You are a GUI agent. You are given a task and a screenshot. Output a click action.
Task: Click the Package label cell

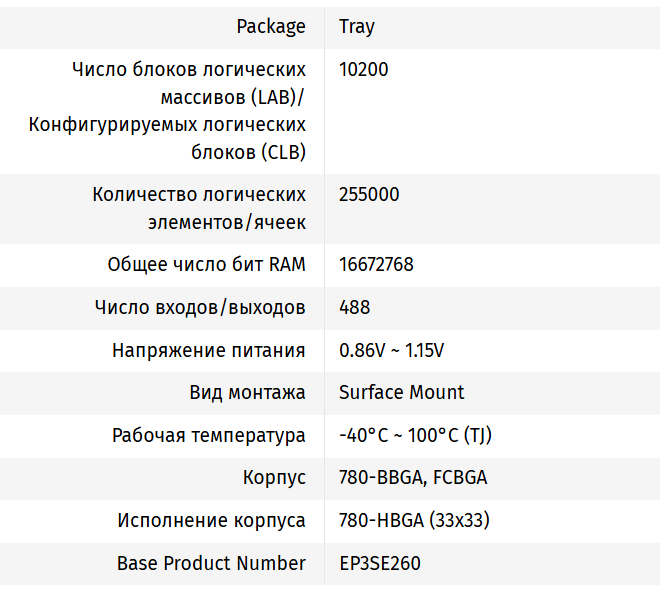(x=271, y=27)
